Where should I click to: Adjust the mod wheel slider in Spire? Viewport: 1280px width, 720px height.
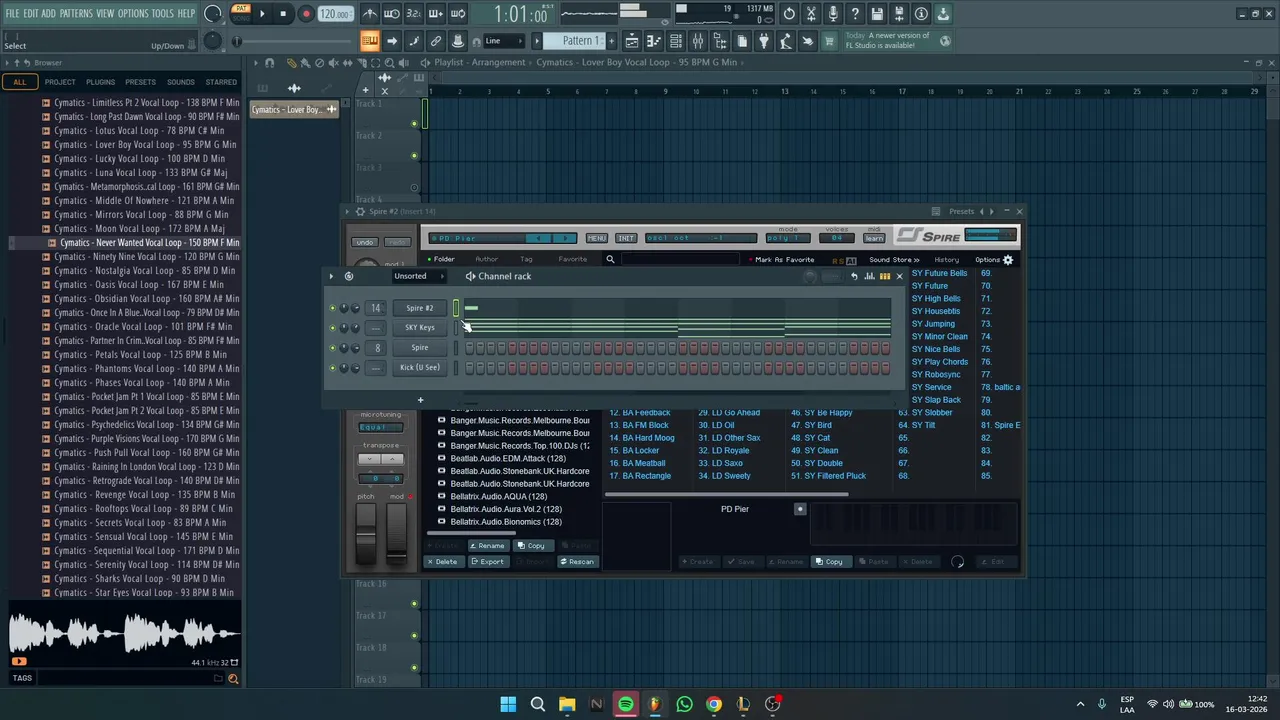tap(397, 532)
